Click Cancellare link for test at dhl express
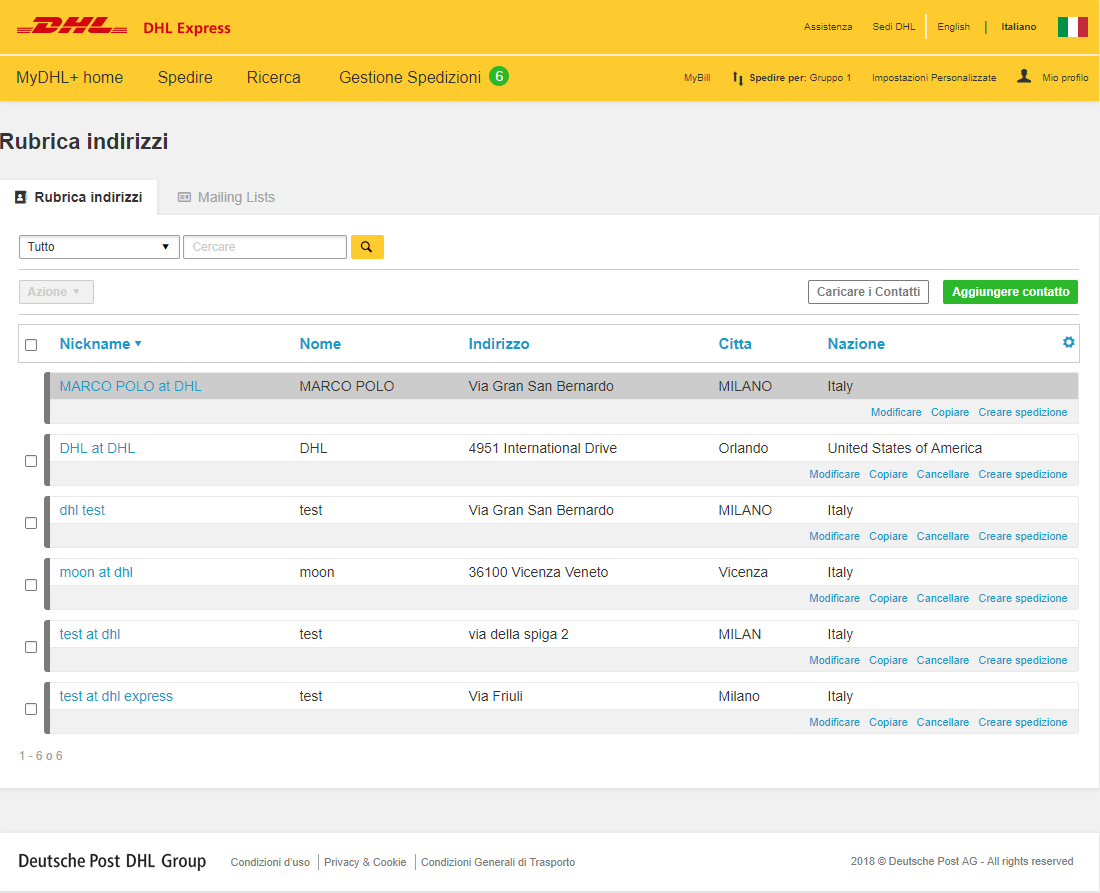This screenshot has width=1100, height=893. click(x=942, y=722)
